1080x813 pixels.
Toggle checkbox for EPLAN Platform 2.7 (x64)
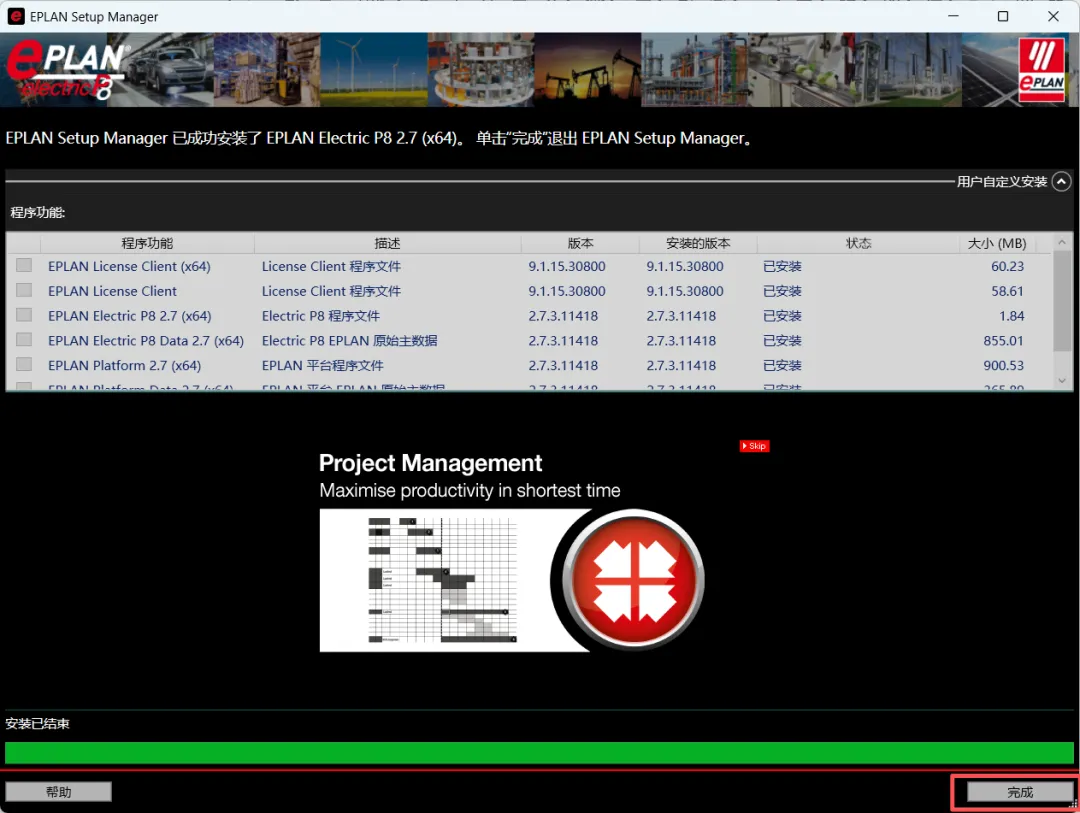coord(24,364)
